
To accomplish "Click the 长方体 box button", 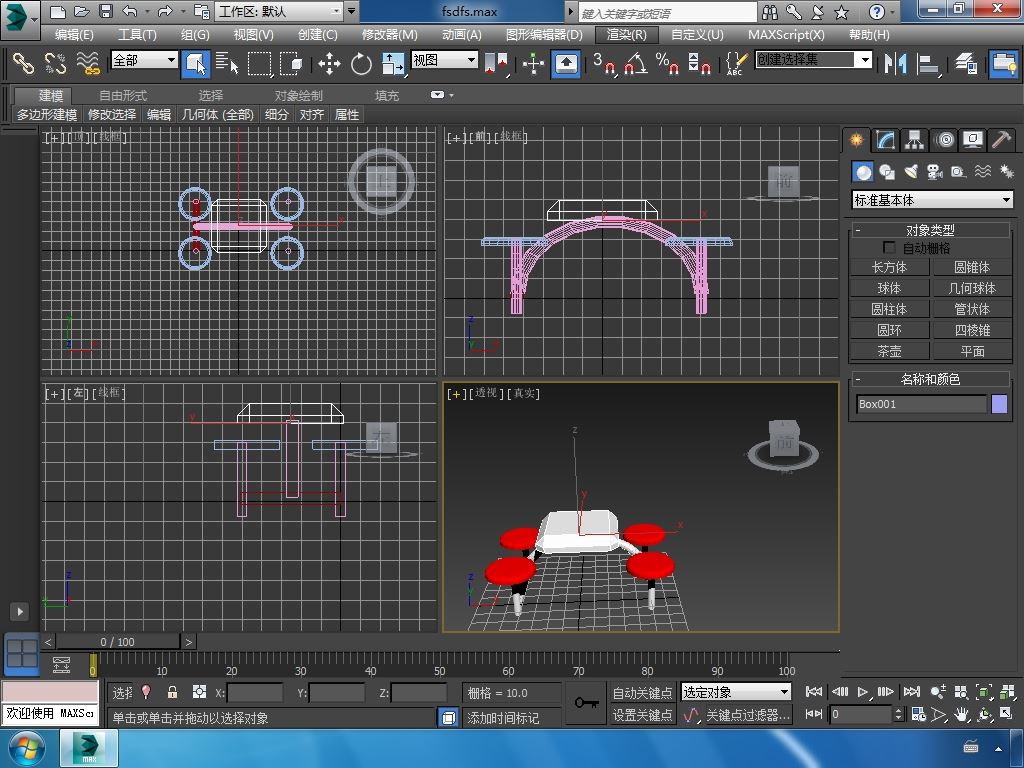I will [x=889, y=267].
